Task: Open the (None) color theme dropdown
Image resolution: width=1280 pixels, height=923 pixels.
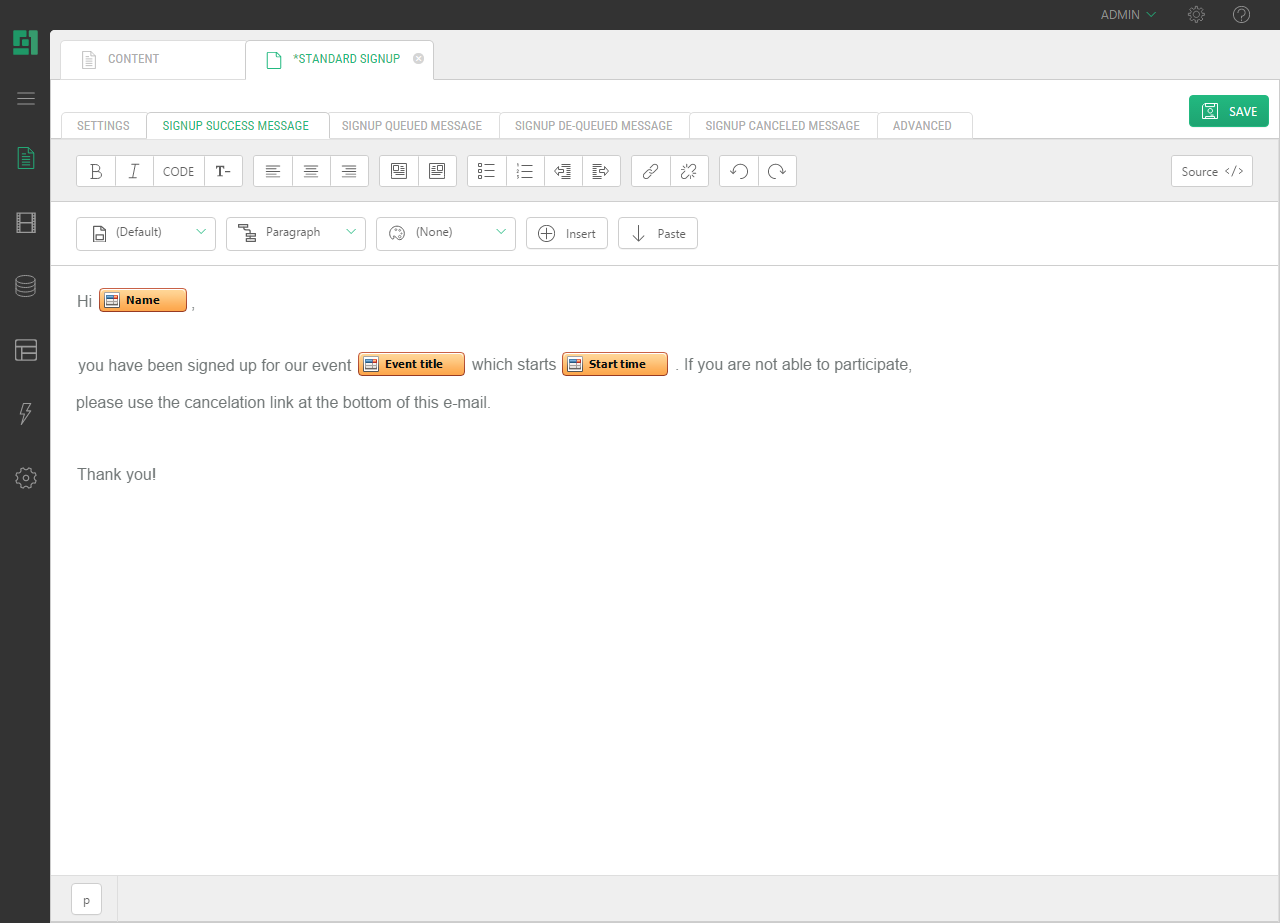Action: pyautogui.click(x=446, y=233)
